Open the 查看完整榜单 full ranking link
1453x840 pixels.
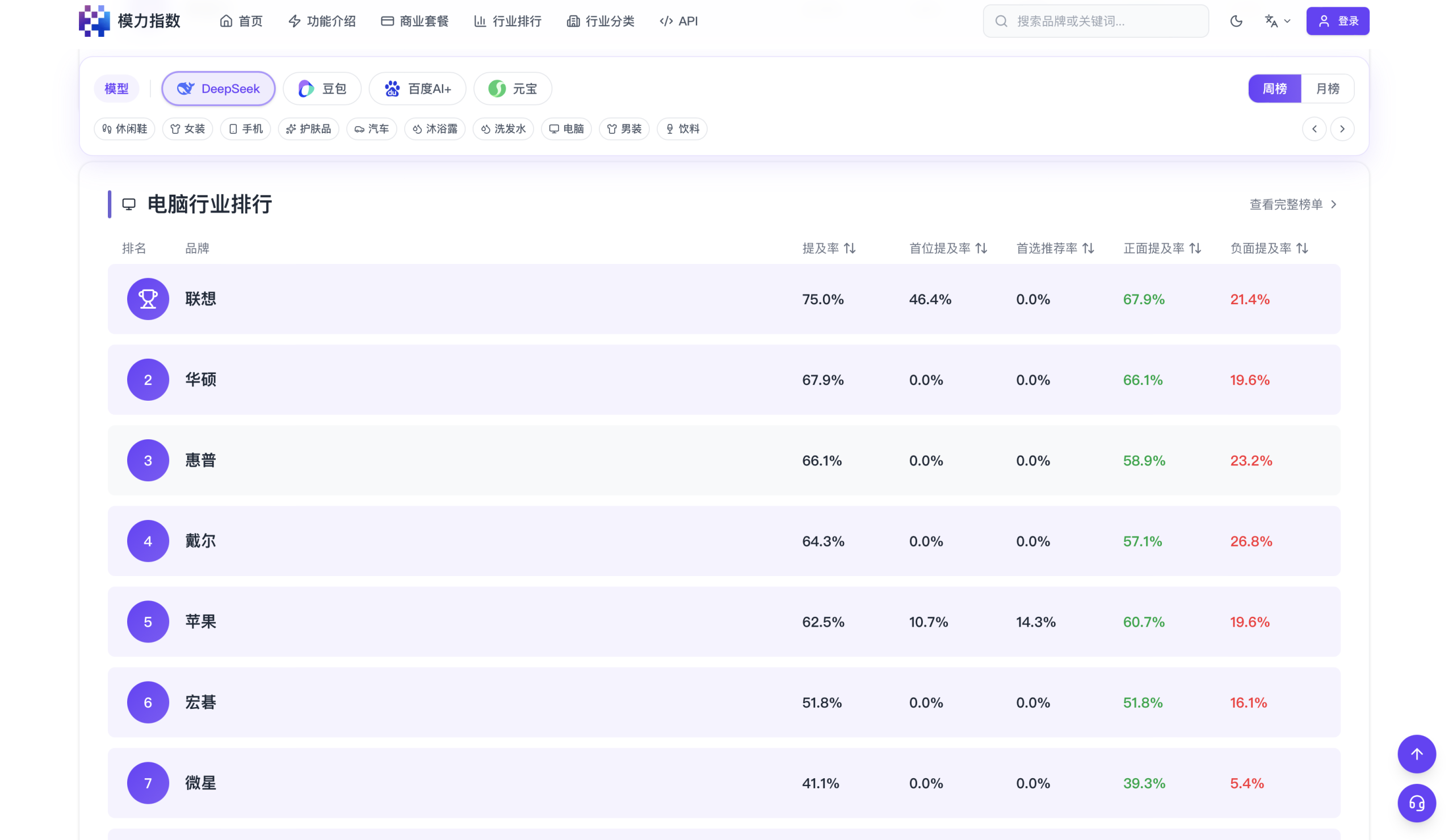(x=1294, y=205)
